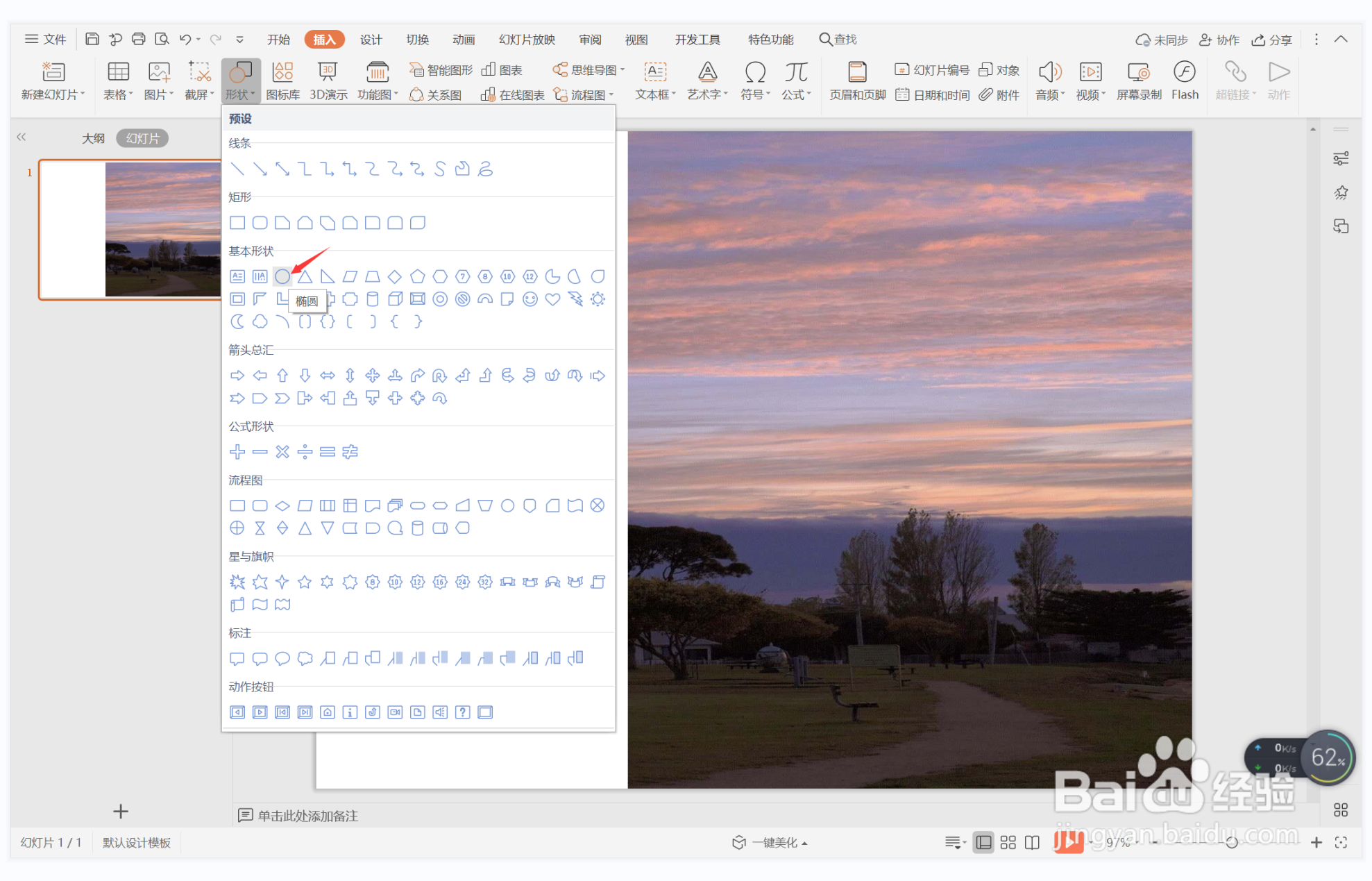Click the Share (分享) button
Viewport: 1372px width, 881px height.
point(1271,40)
